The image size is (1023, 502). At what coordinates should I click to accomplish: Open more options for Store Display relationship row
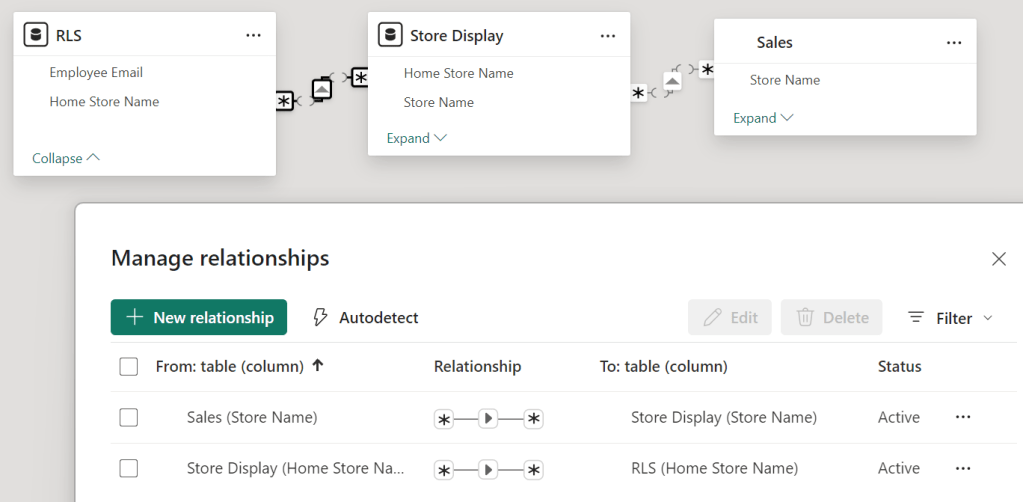963,468
